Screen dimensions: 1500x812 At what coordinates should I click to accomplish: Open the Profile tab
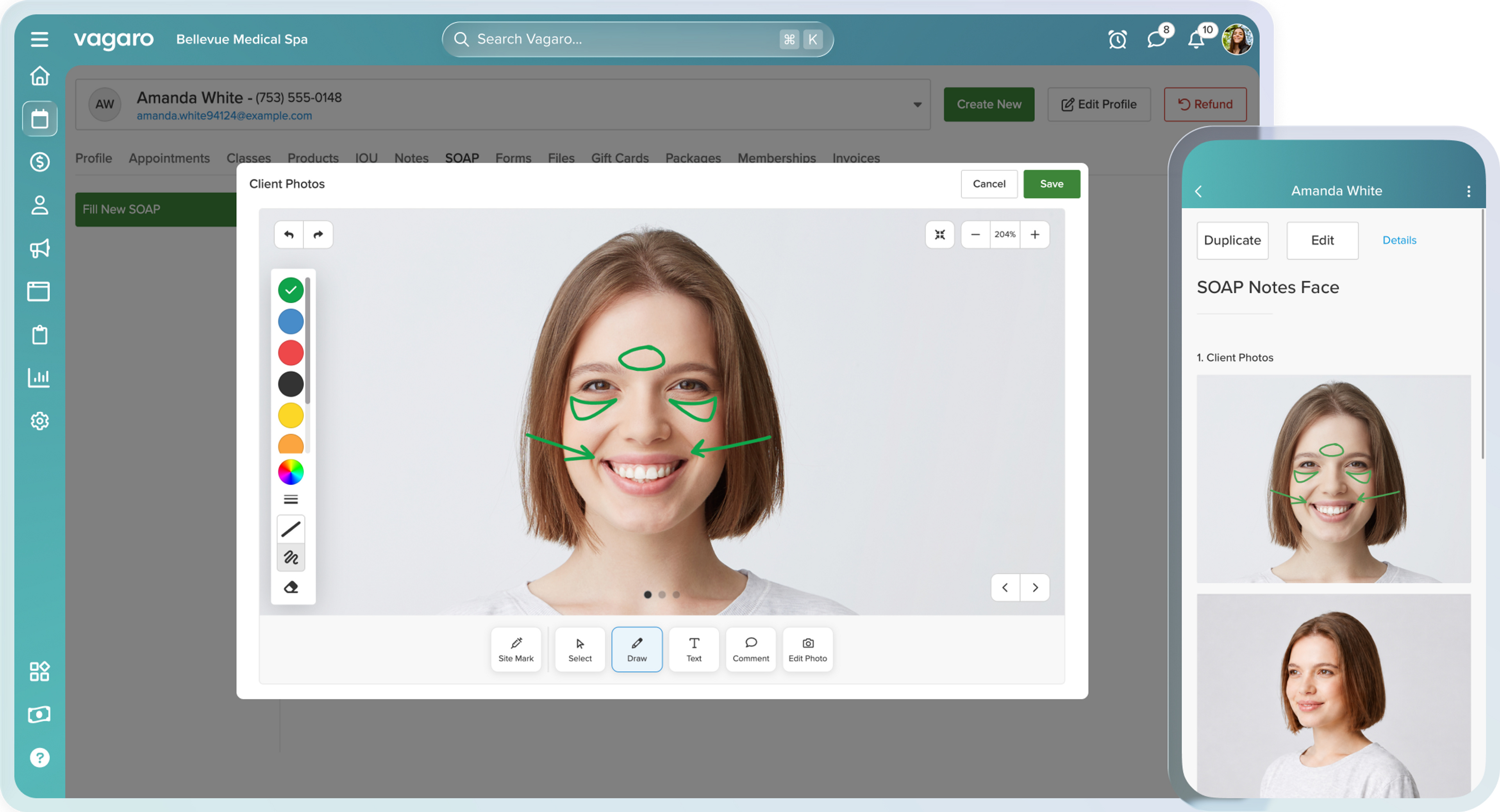point(94,158)
